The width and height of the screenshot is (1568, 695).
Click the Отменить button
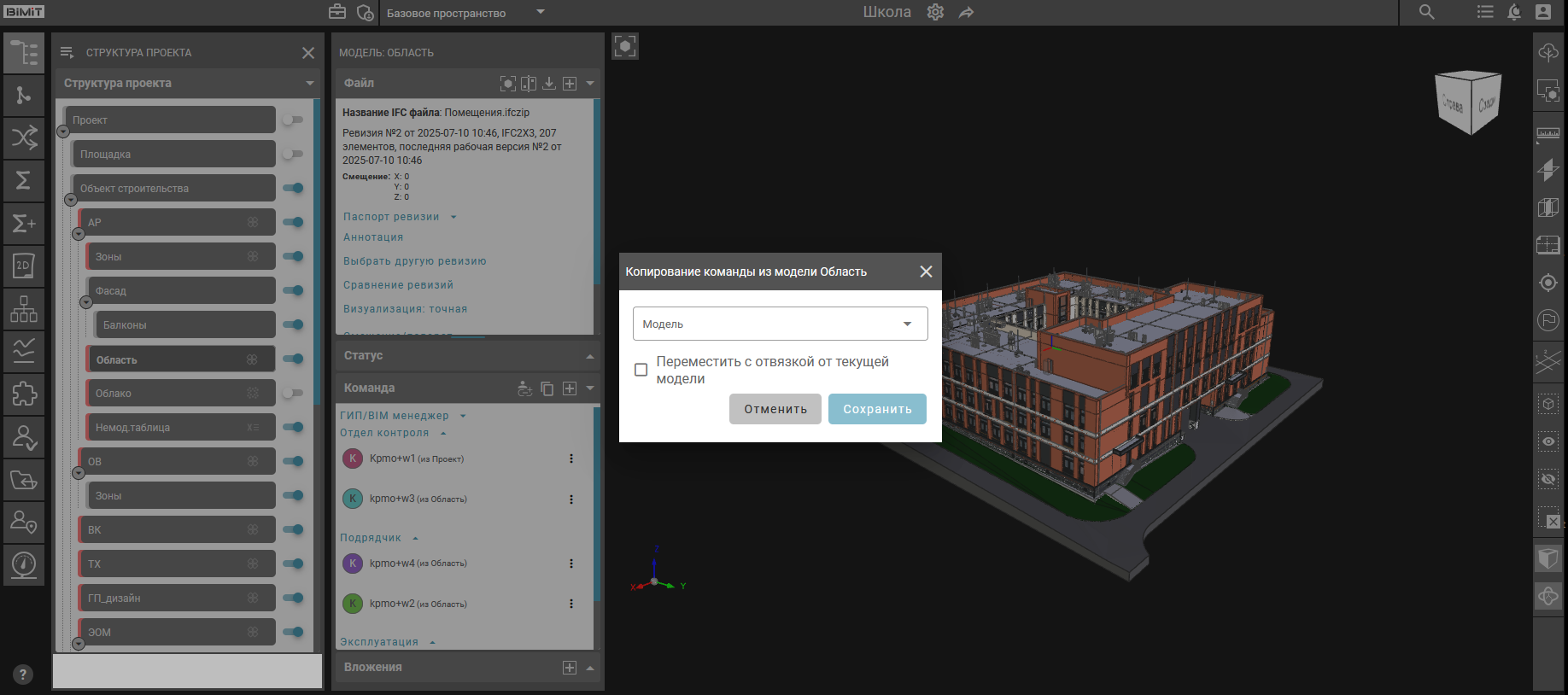pyautogui.click(x=775, y=409)
